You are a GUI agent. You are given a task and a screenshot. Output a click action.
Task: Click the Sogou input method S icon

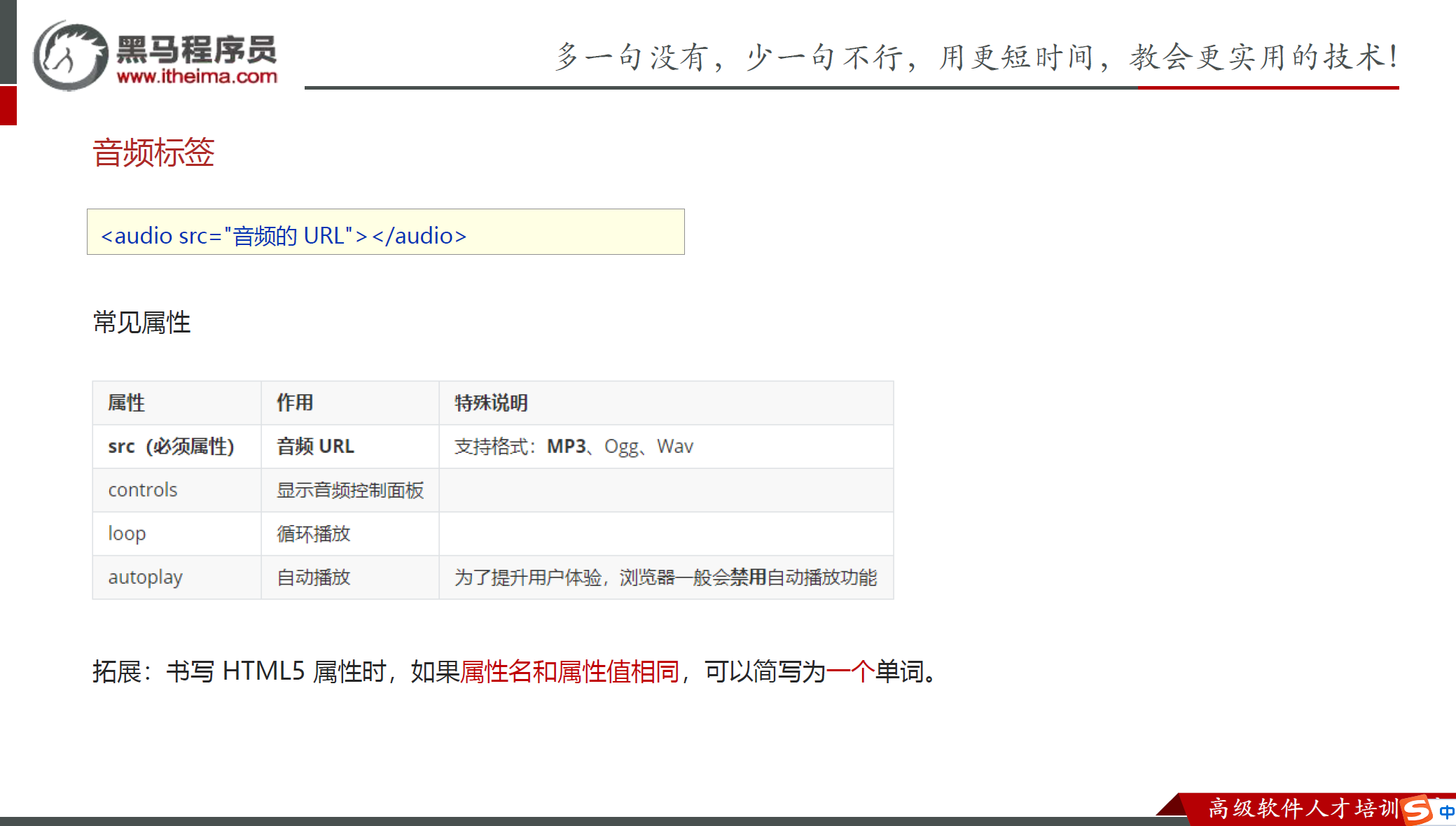click(1416, 810)
